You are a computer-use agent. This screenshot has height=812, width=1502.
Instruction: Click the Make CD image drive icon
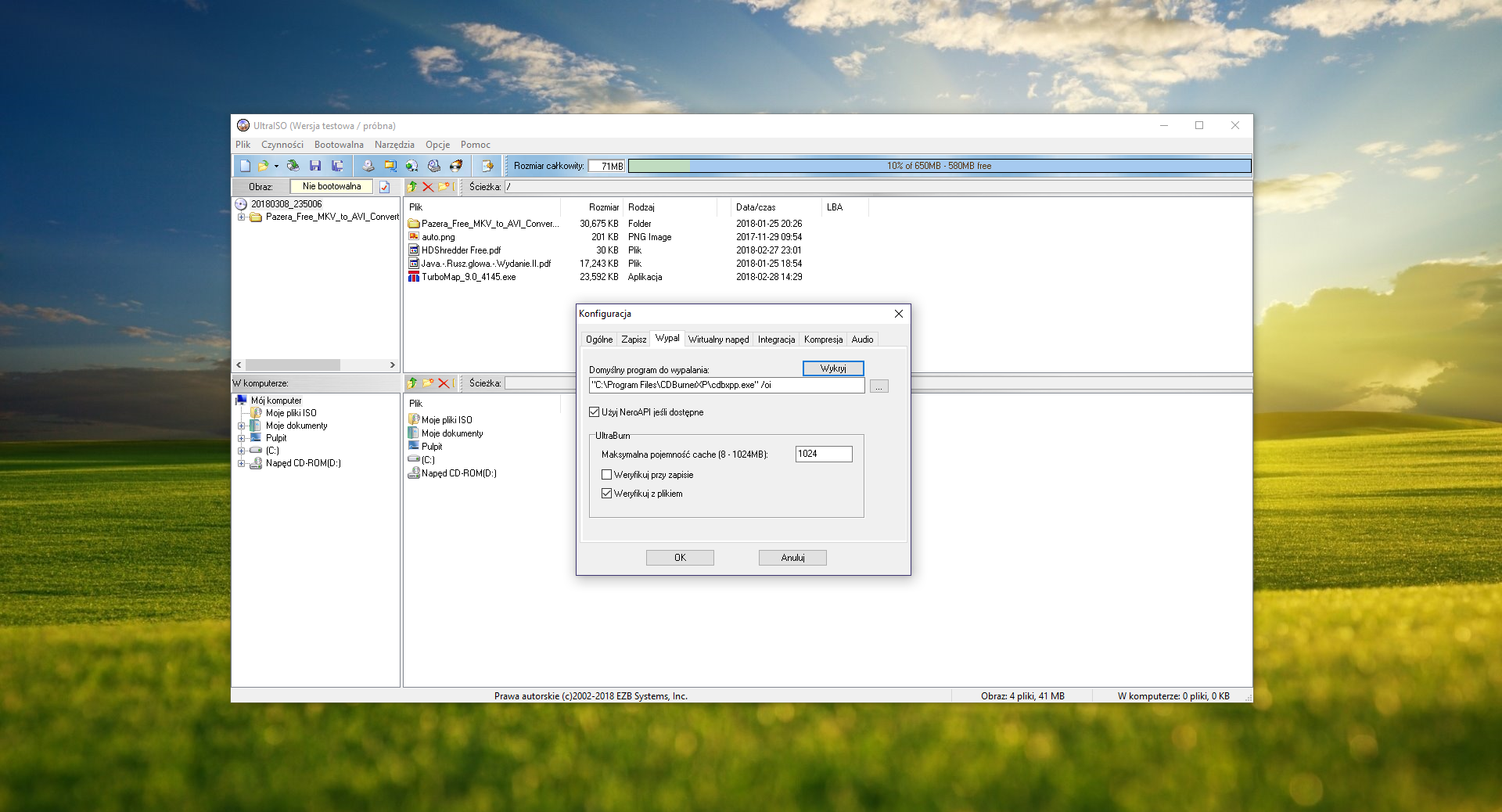(x=368, y=166)
